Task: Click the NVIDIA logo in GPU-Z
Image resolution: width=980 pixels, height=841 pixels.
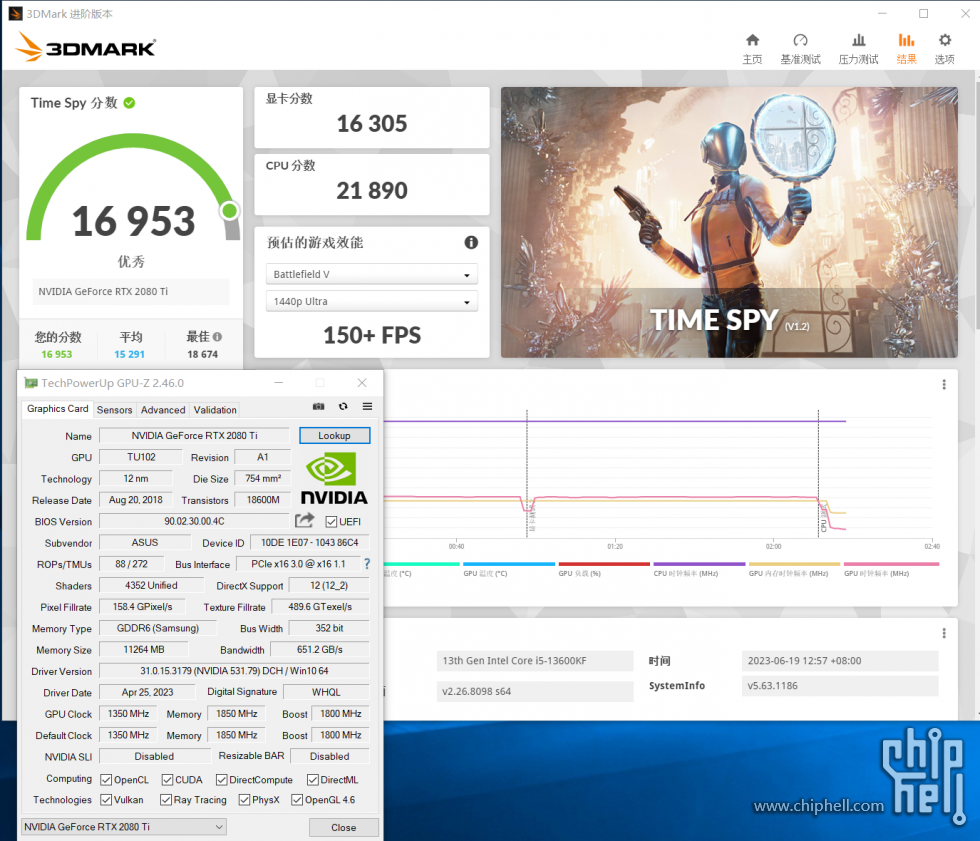Action: (x=334, y=479)
